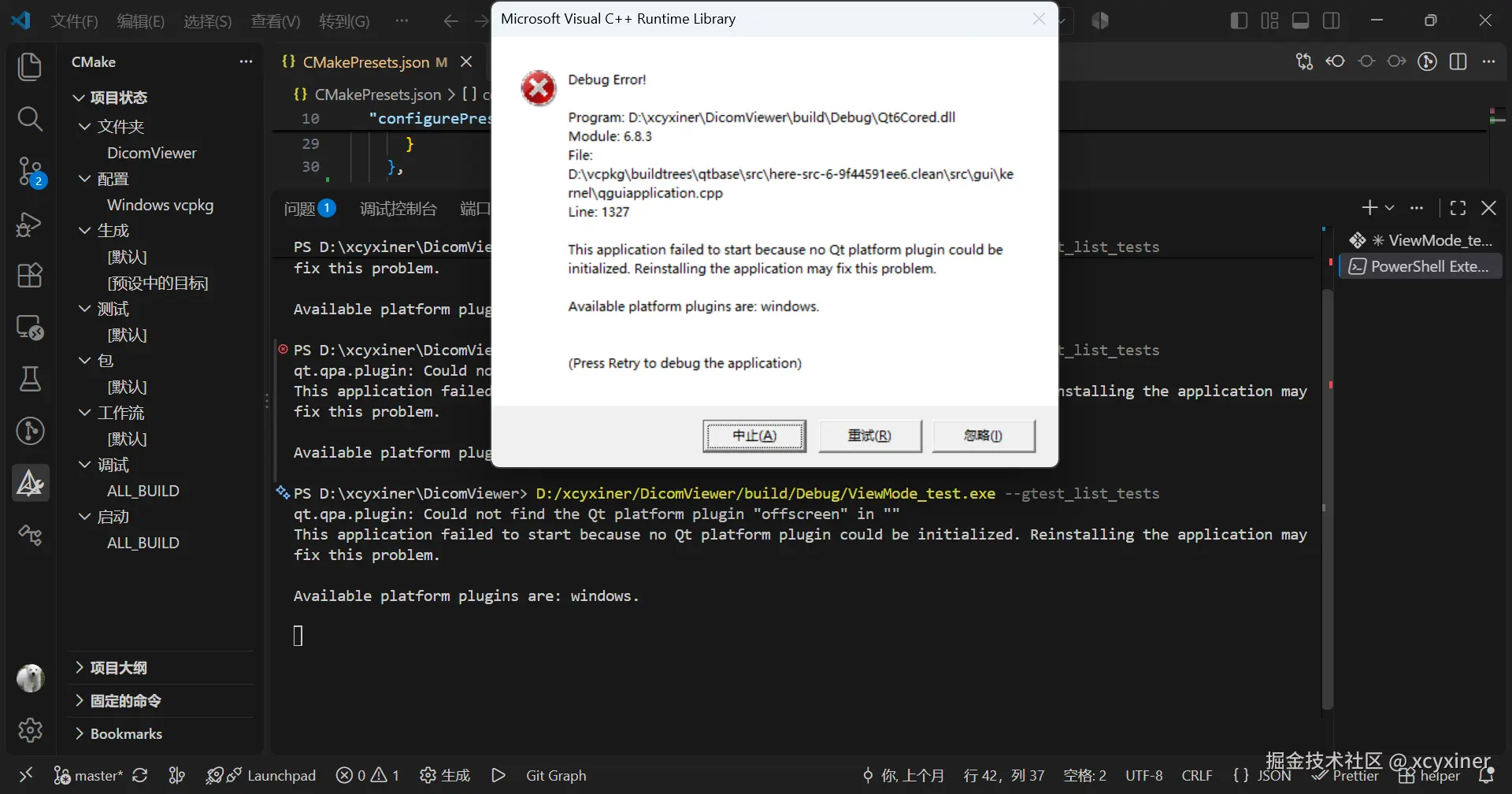Open the Accounts avatar menu
Screen dimensions: 1512x794
click(30, 678)
